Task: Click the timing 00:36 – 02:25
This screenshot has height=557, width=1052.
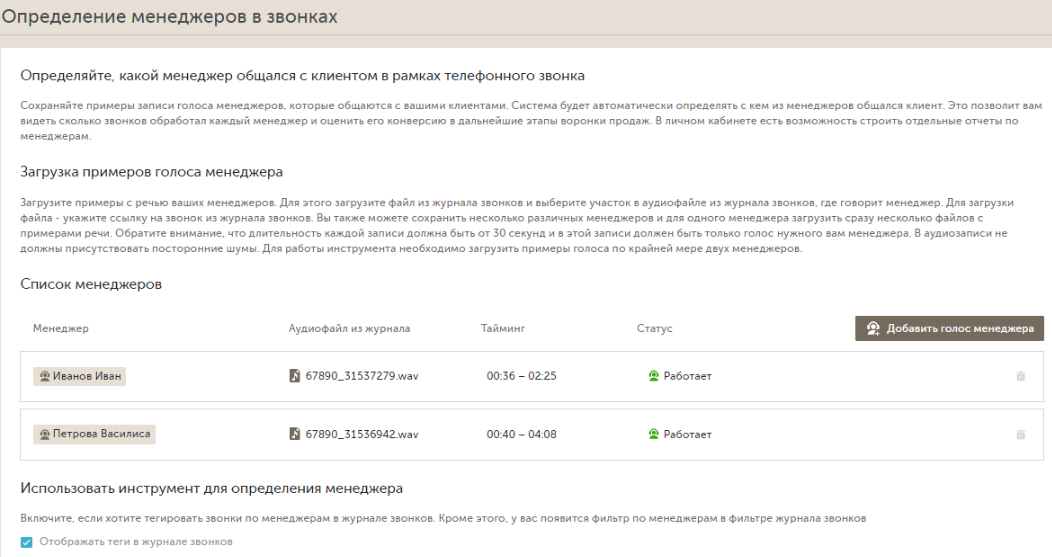Action: click(x=521, y=376)
